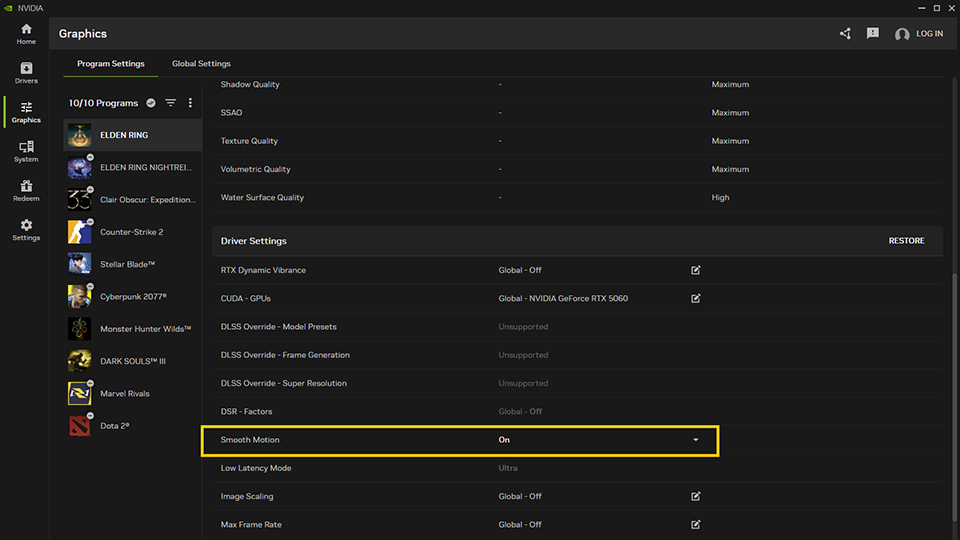The image size is (960, 540).
Task: Open the programs list three-dot menu
Action: [190, 103]
